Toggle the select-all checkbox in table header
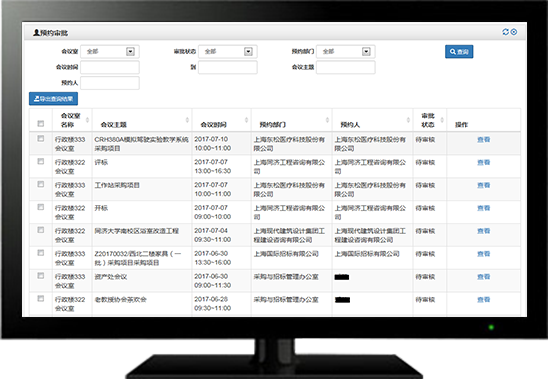Image resolution: width=548 pixels, height=379 pixels. point(41,123)
